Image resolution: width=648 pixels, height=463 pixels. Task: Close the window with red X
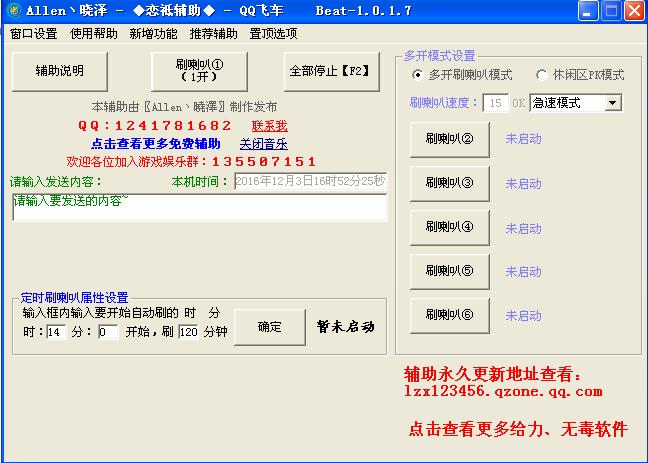634,11
